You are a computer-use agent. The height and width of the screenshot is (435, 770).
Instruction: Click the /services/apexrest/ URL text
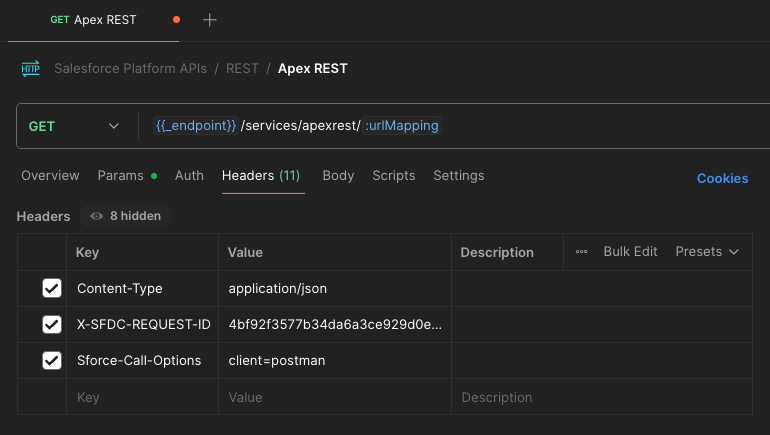point(301,126)
